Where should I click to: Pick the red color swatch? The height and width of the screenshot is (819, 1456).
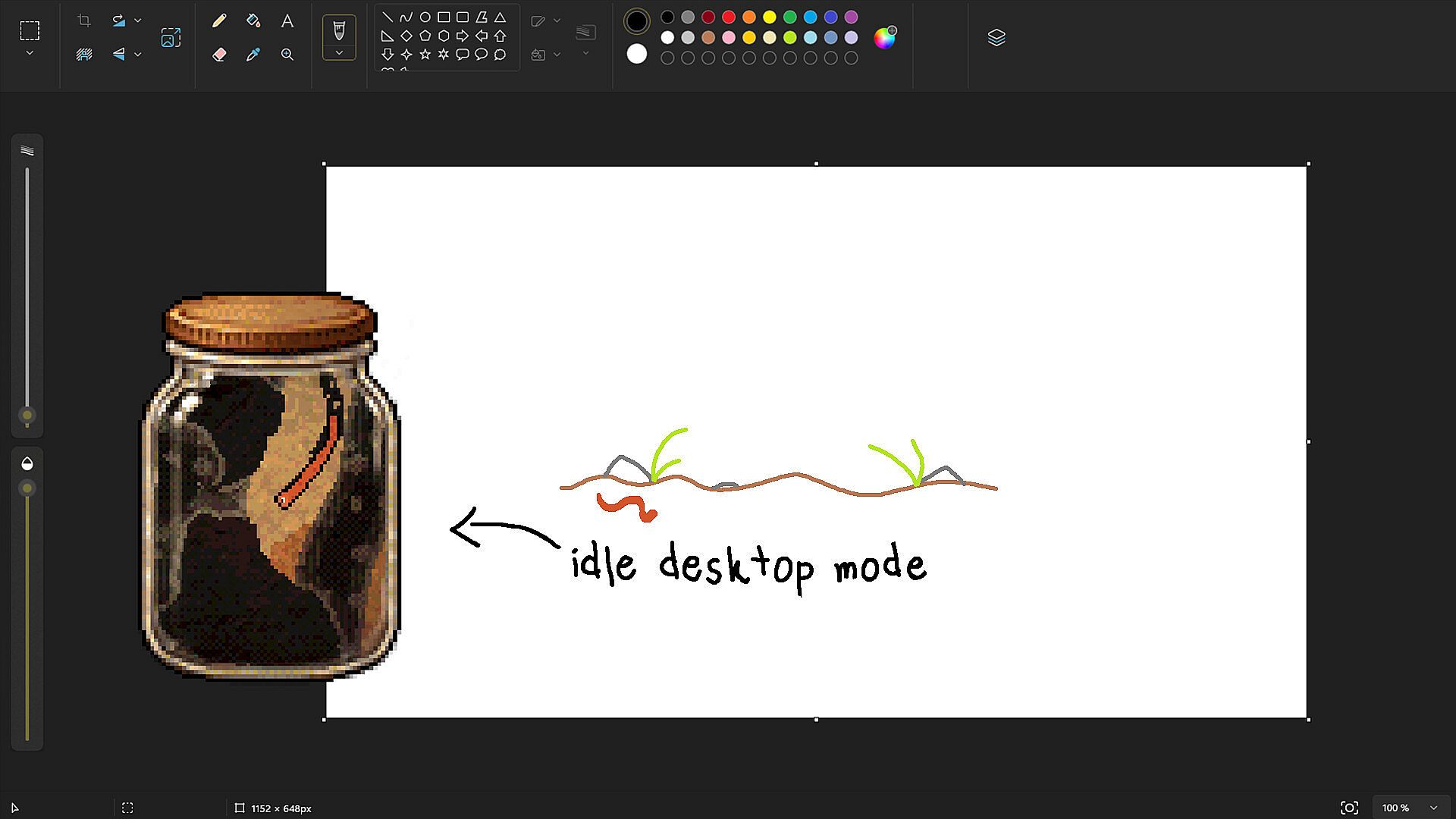click(x=729, y=17)
